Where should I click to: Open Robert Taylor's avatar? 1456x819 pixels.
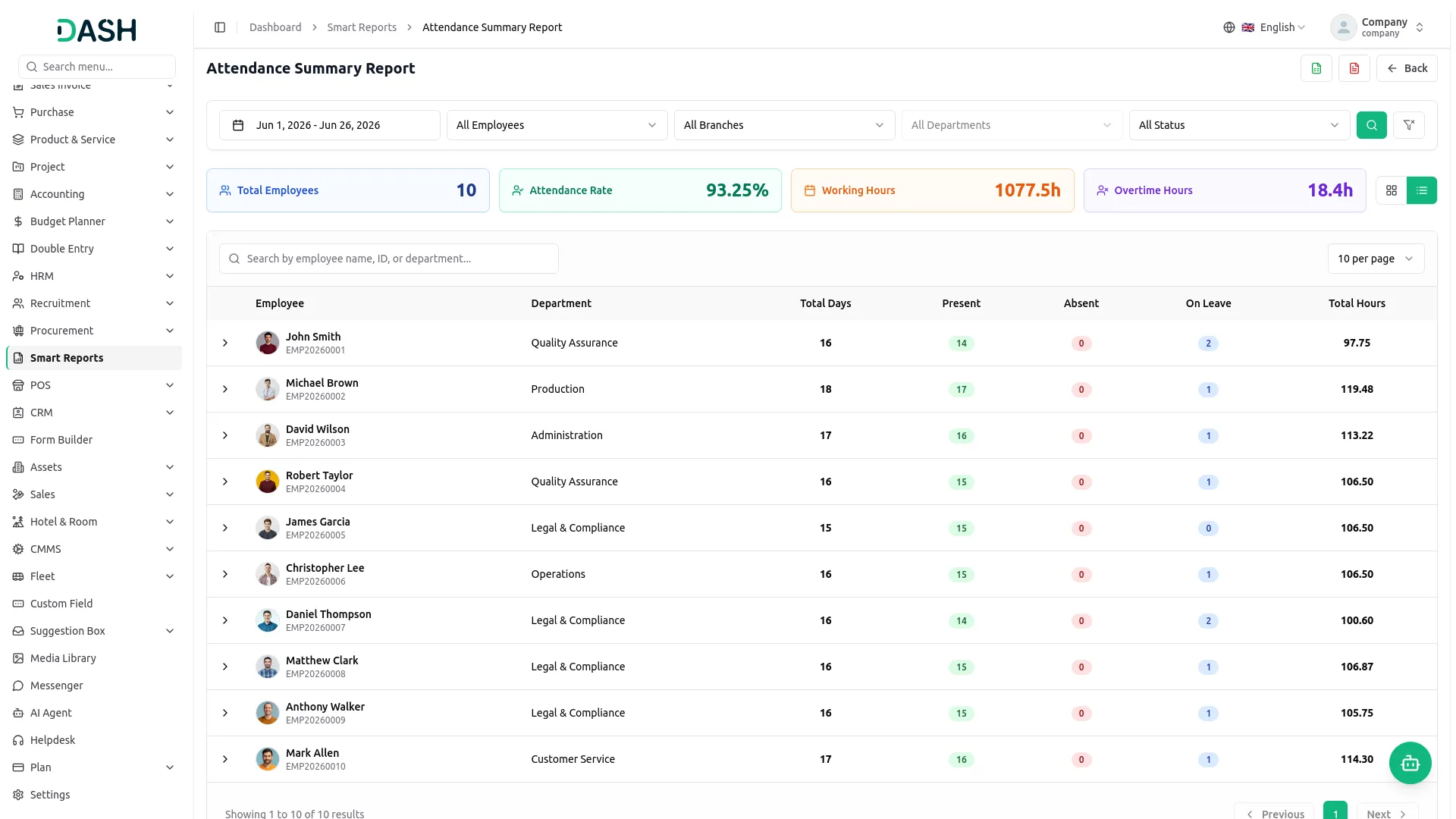[x=268, y=482]
